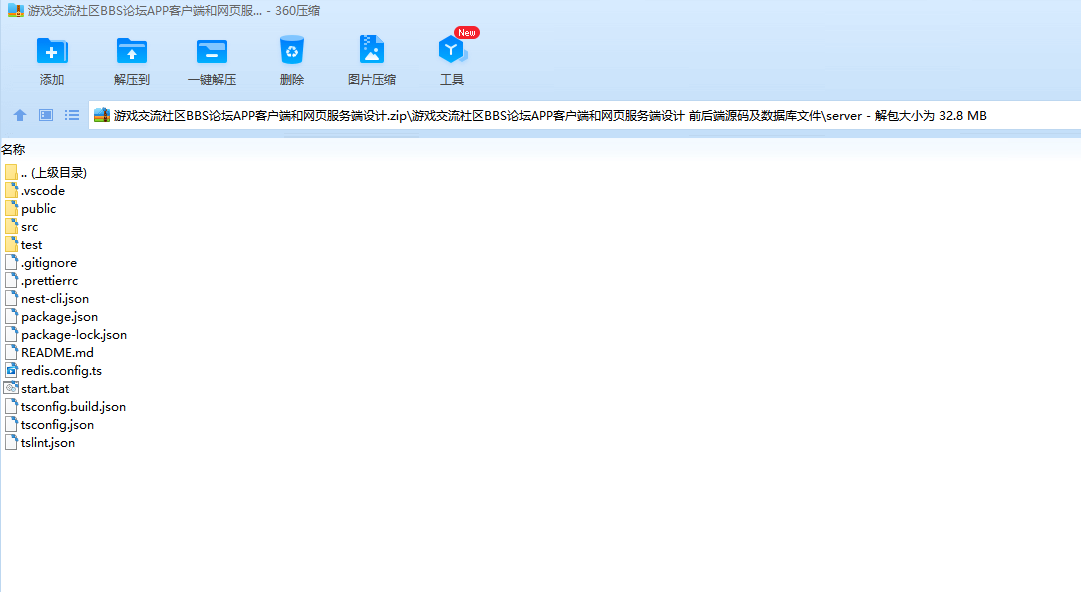Select the tsconfig.build.json file
This screenshot has width=1081, height=592.
coord(65,405)
